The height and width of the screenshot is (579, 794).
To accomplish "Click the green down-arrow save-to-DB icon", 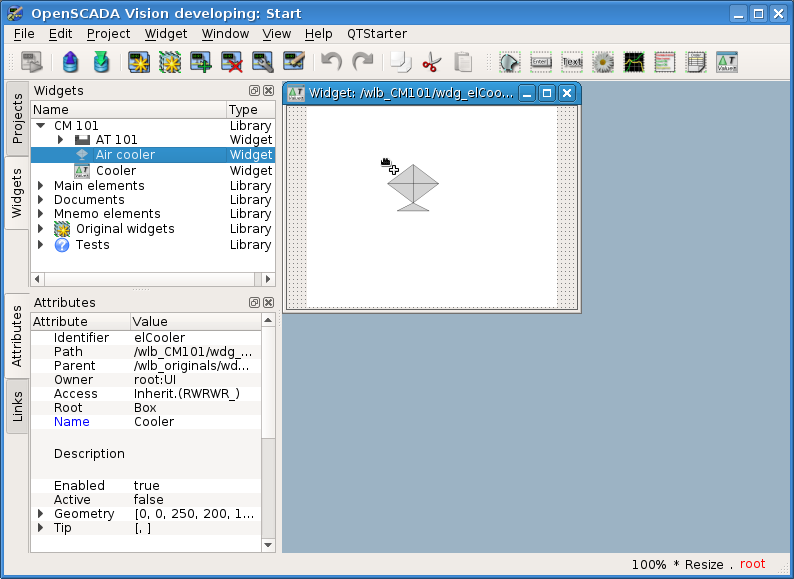I will pos(101,62).
